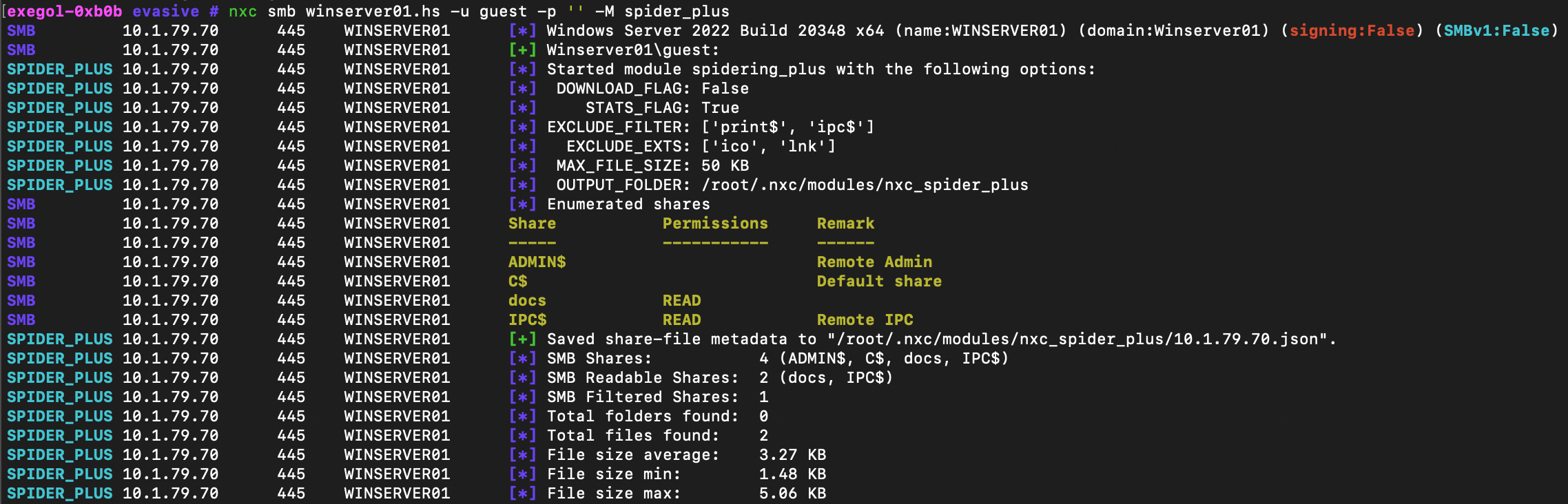Viewport: 1568px width, 504px height.
Task: Click the Permissions column header
Action: [715, 223]
